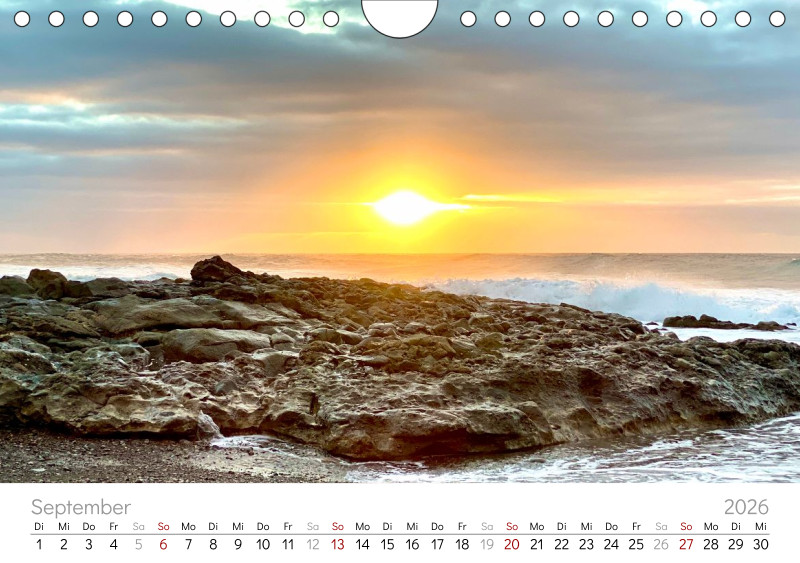Click the breaking white wave in photo

(620, 297)
